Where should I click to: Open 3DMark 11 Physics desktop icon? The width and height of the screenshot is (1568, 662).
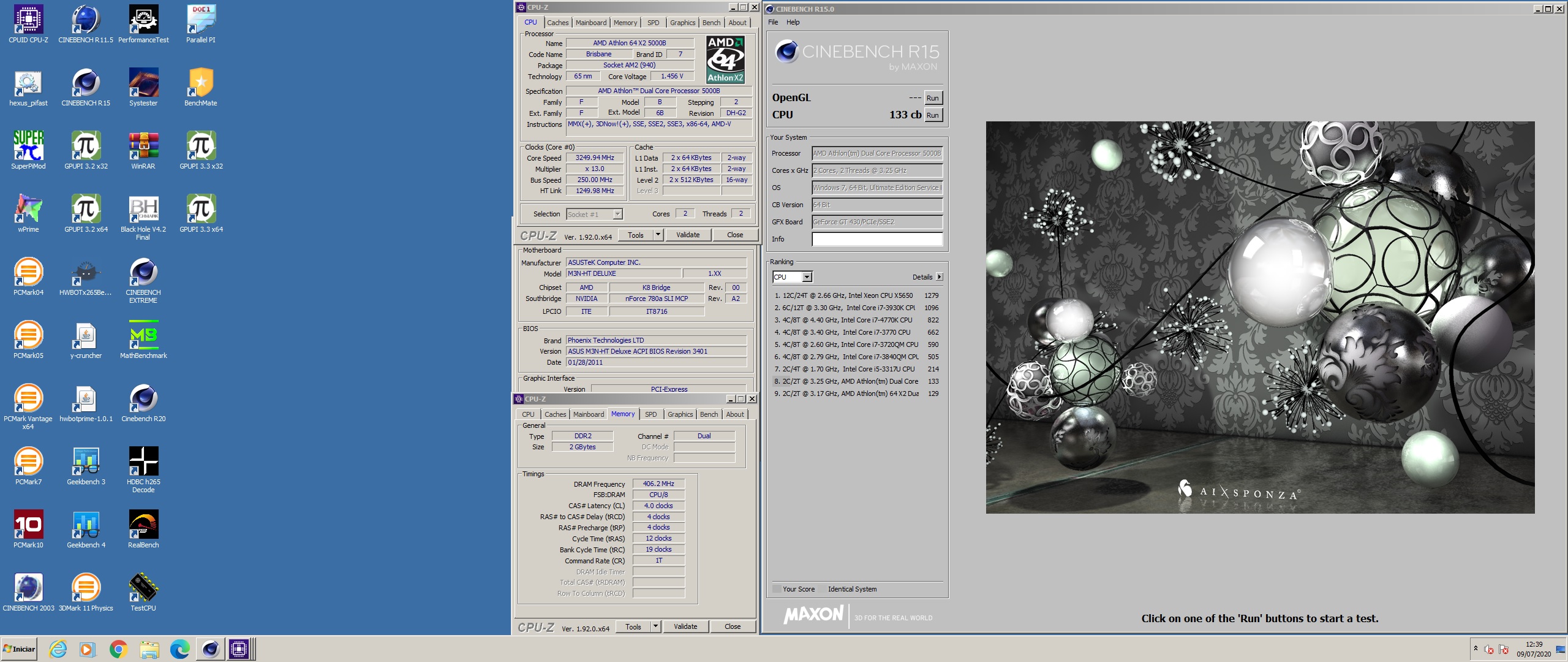(86, 592)
